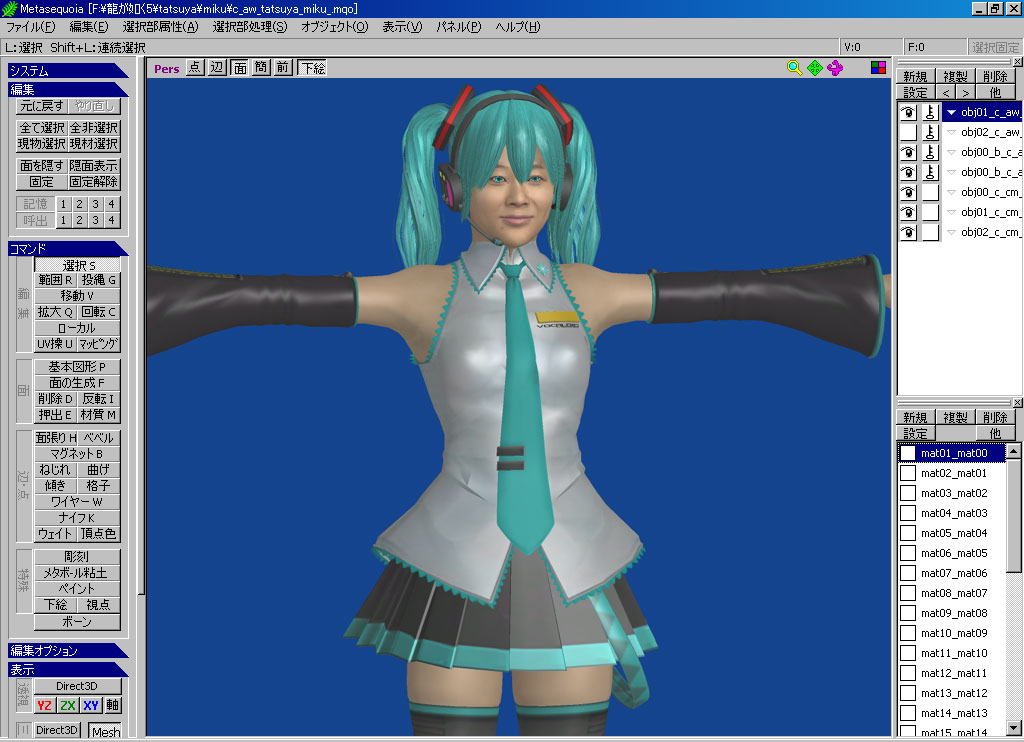Click the magnifier zoom icon in the viewport toolbar
Screen dimensions: 1024x742
coord(794,68)
